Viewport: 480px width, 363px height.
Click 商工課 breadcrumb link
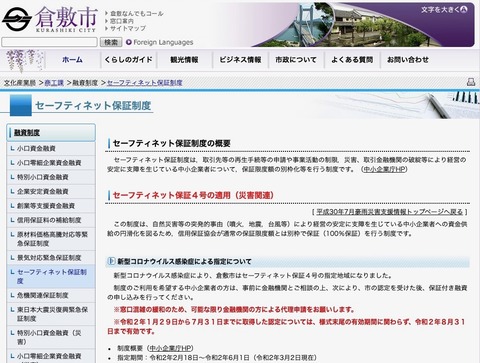click(x=54, y=83)
